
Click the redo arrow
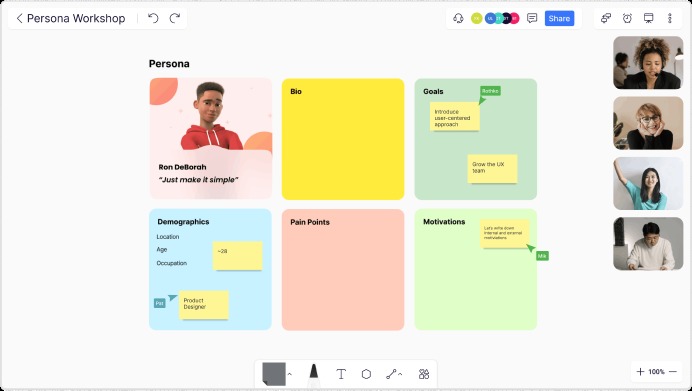coord(175,18)
